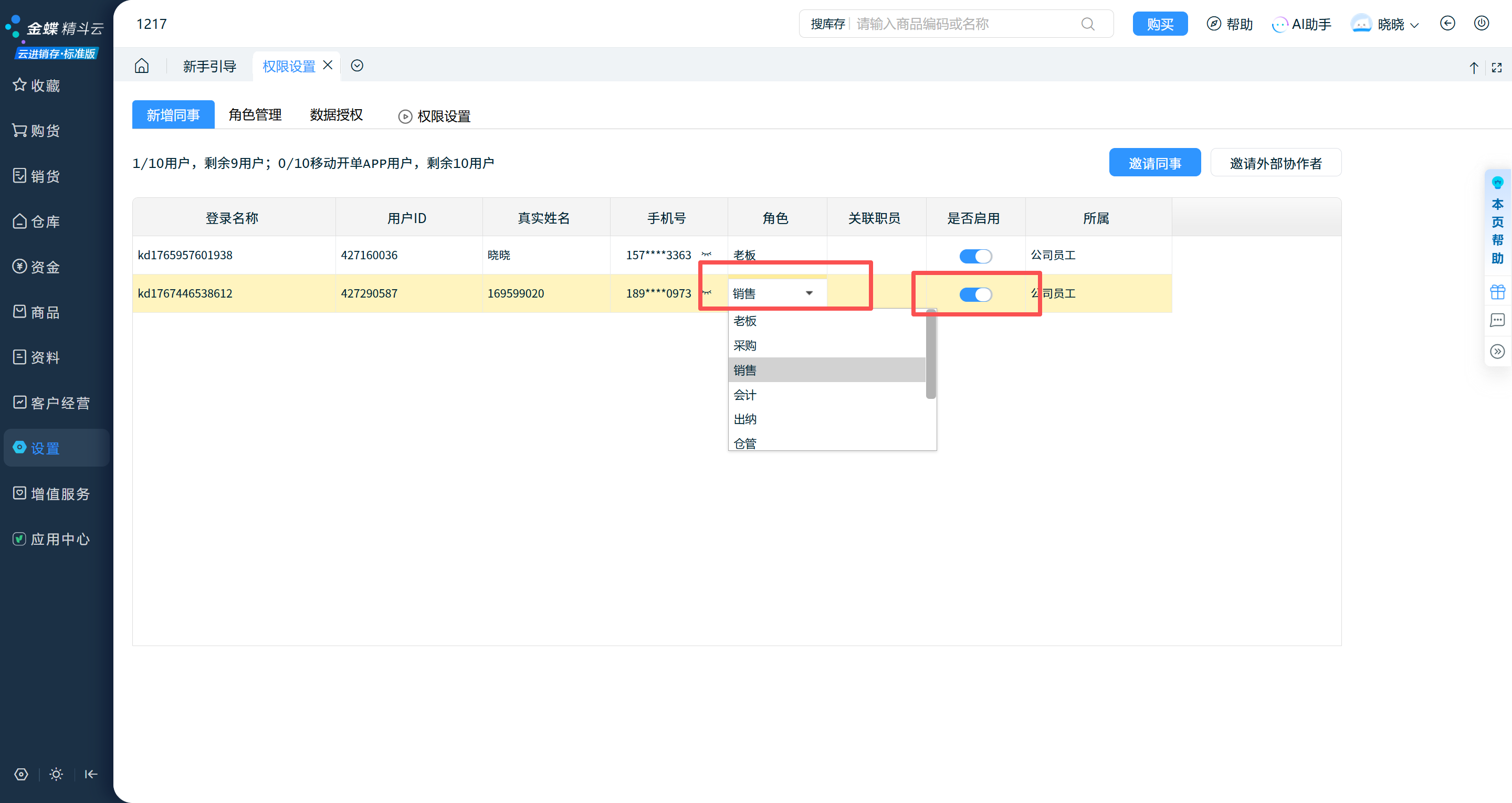The height and width of the screenshot is (803, 1512).
Task: Disable the 是否启用 toggle for user 晓晓
Action: 975,256
